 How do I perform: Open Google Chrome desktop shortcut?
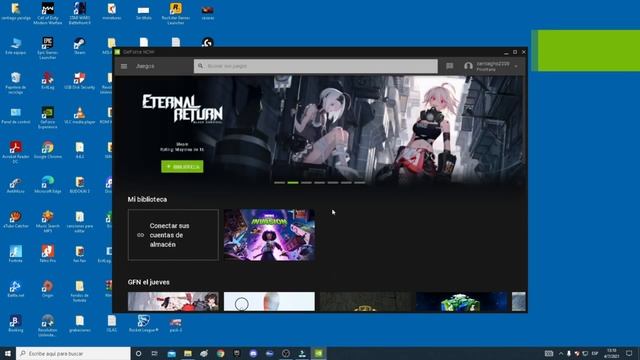coord(48,150)
